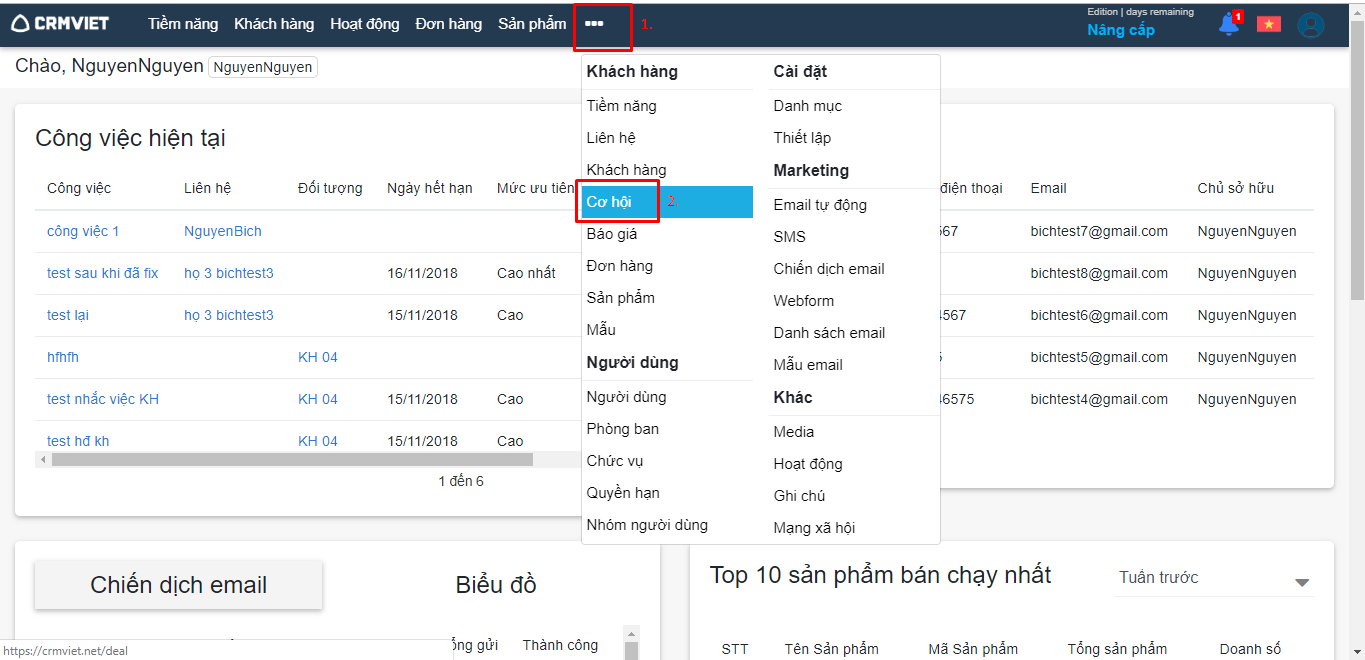Screen dimensions: 1365x660
Task: Click the CRMVIET logo icon
Action: (x=20, y=24)
